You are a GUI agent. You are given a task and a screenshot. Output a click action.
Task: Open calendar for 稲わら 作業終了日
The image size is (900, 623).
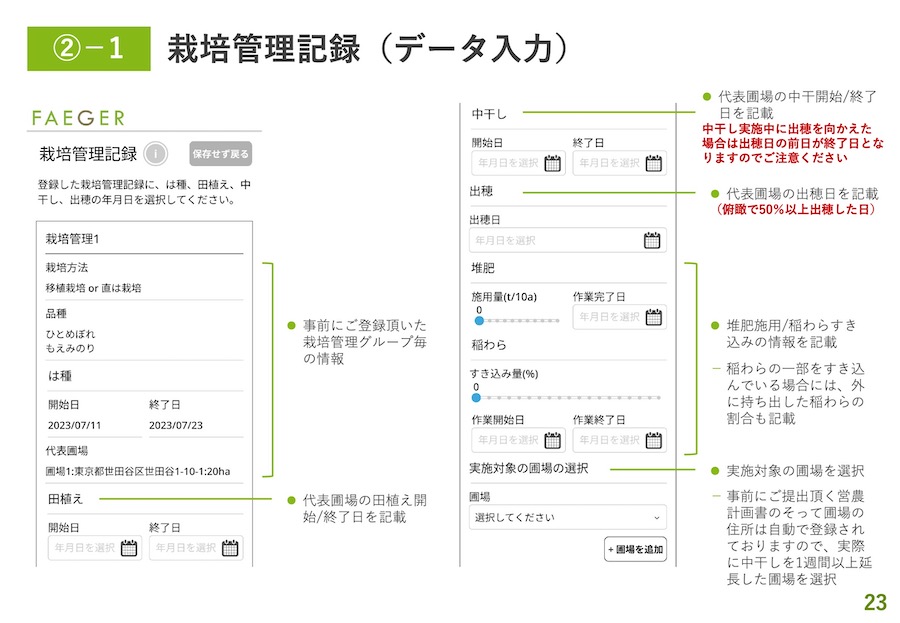(653, 440)
